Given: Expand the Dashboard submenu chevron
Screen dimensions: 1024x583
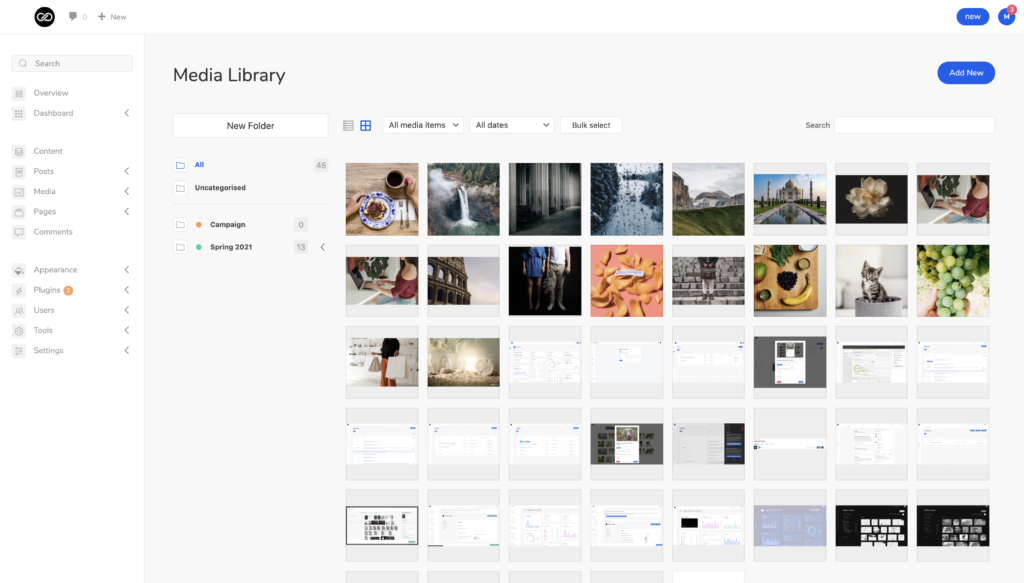Looking at the screenshot, I should coord(127,113).
